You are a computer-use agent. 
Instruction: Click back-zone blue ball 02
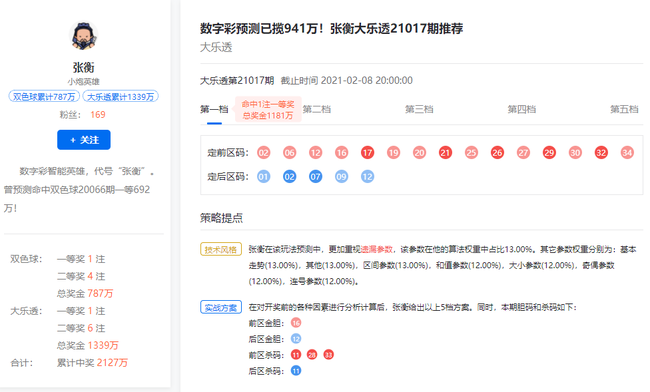coord(289,177)
